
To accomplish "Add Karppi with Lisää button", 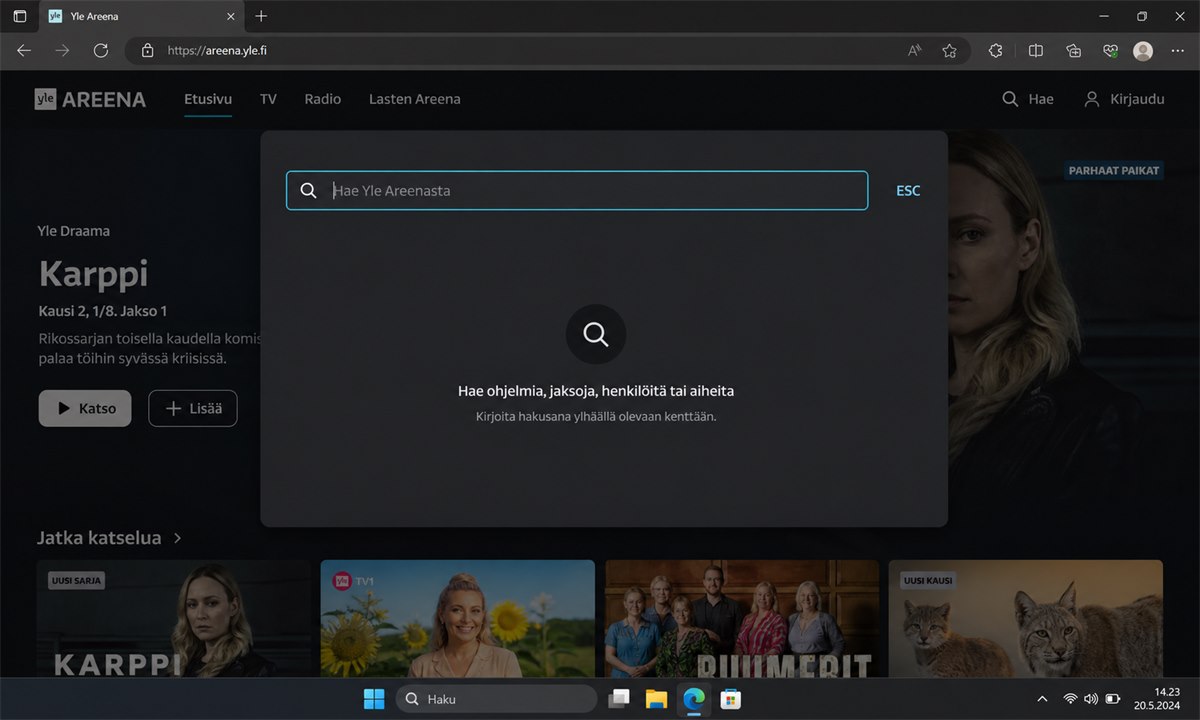I will click(x=193, y=408).
